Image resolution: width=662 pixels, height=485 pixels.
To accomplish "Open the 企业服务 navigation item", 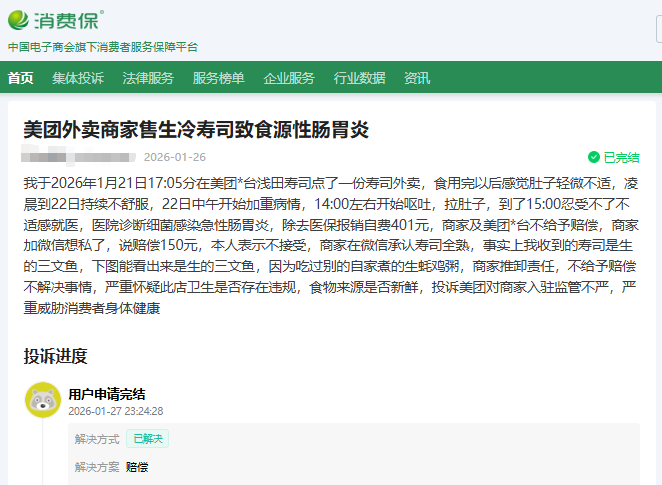I will (x=289, y=78).
